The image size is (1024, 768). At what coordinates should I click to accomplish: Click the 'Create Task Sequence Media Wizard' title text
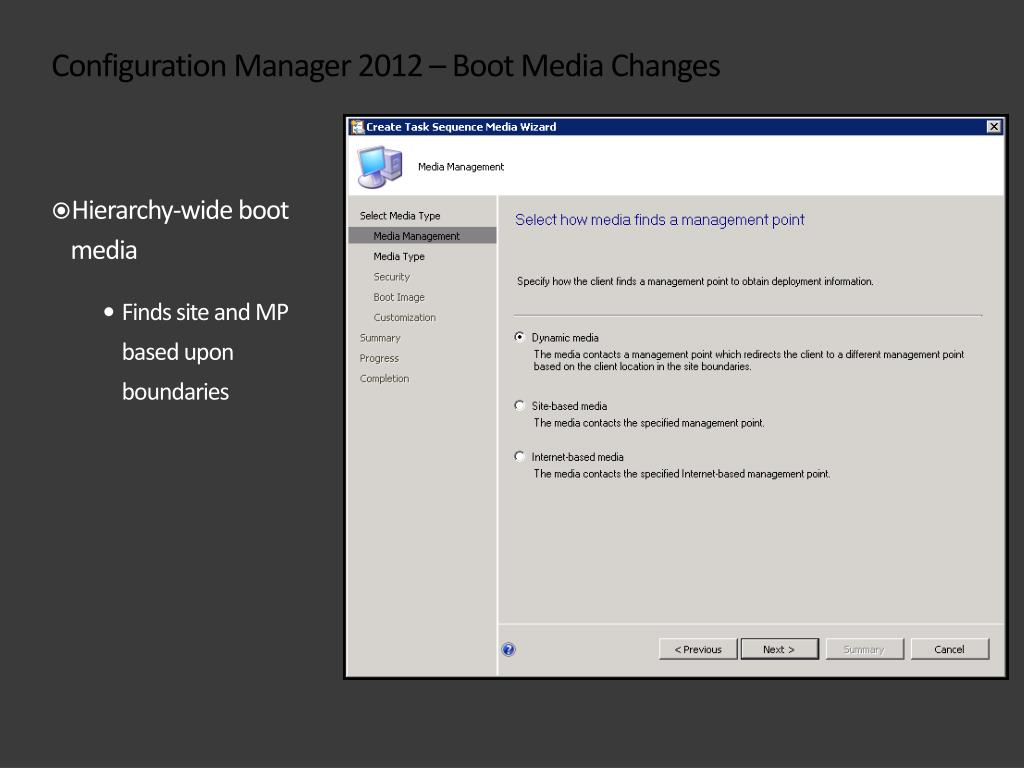point(461,127)
